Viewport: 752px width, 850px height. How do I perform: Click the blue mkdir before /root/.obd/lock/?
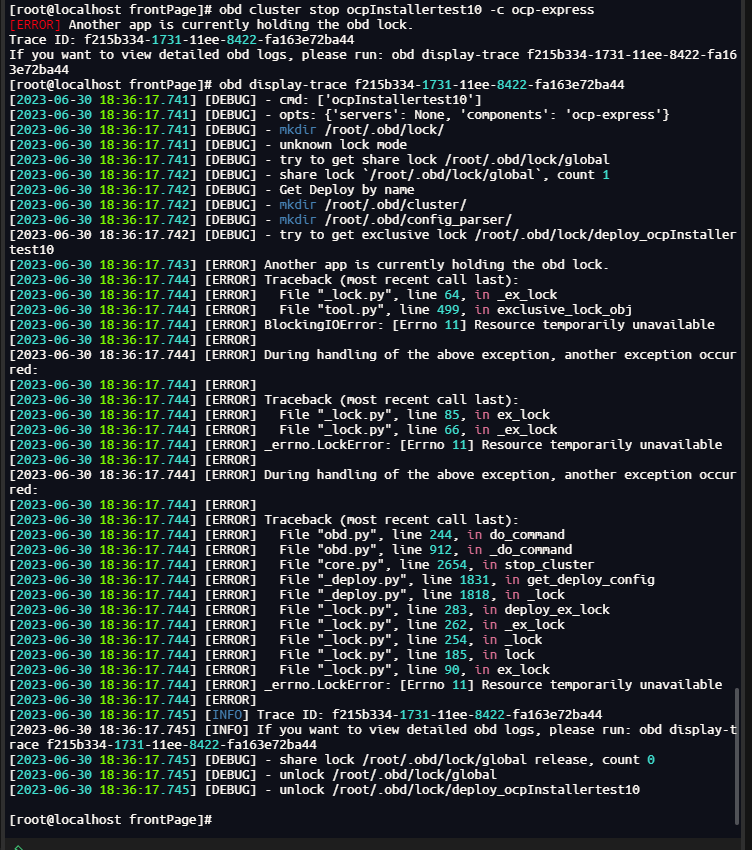pos(298,130)
